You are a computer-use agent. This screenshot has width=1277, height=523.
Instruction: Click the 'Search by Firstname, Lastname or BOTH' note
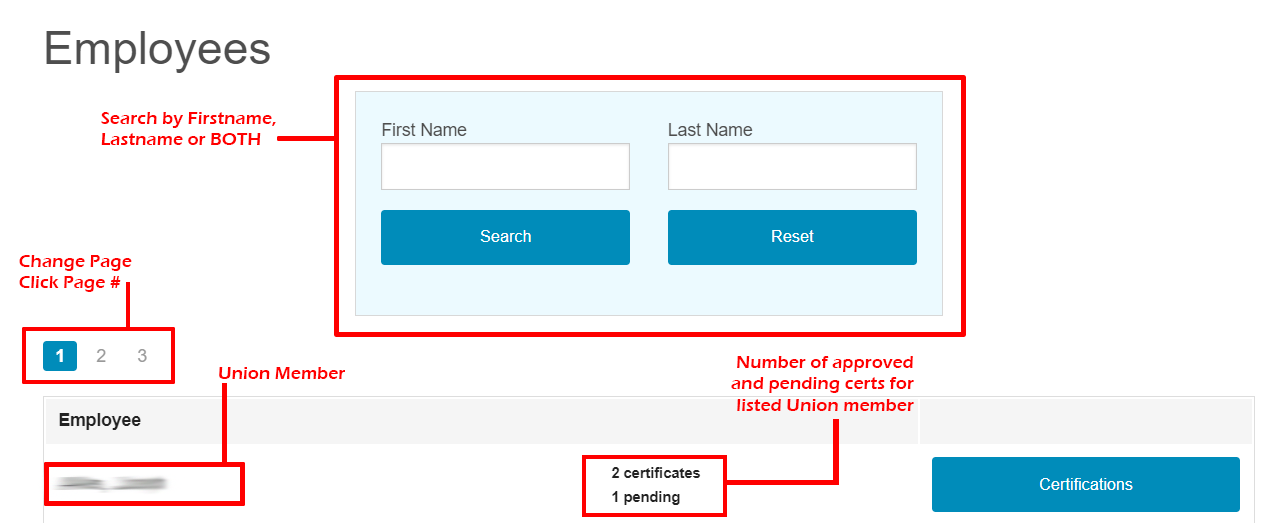pos(188,129)
